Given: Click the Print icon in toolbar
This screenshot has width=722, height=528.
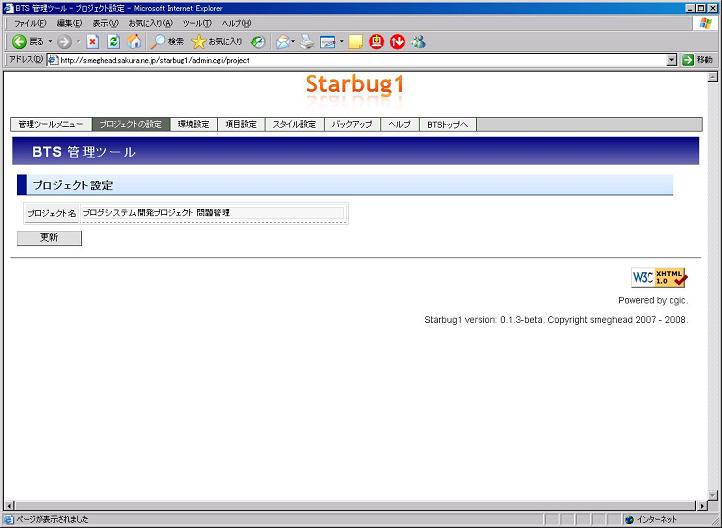Looking at the screenshot, I should (x=307, y=42).
